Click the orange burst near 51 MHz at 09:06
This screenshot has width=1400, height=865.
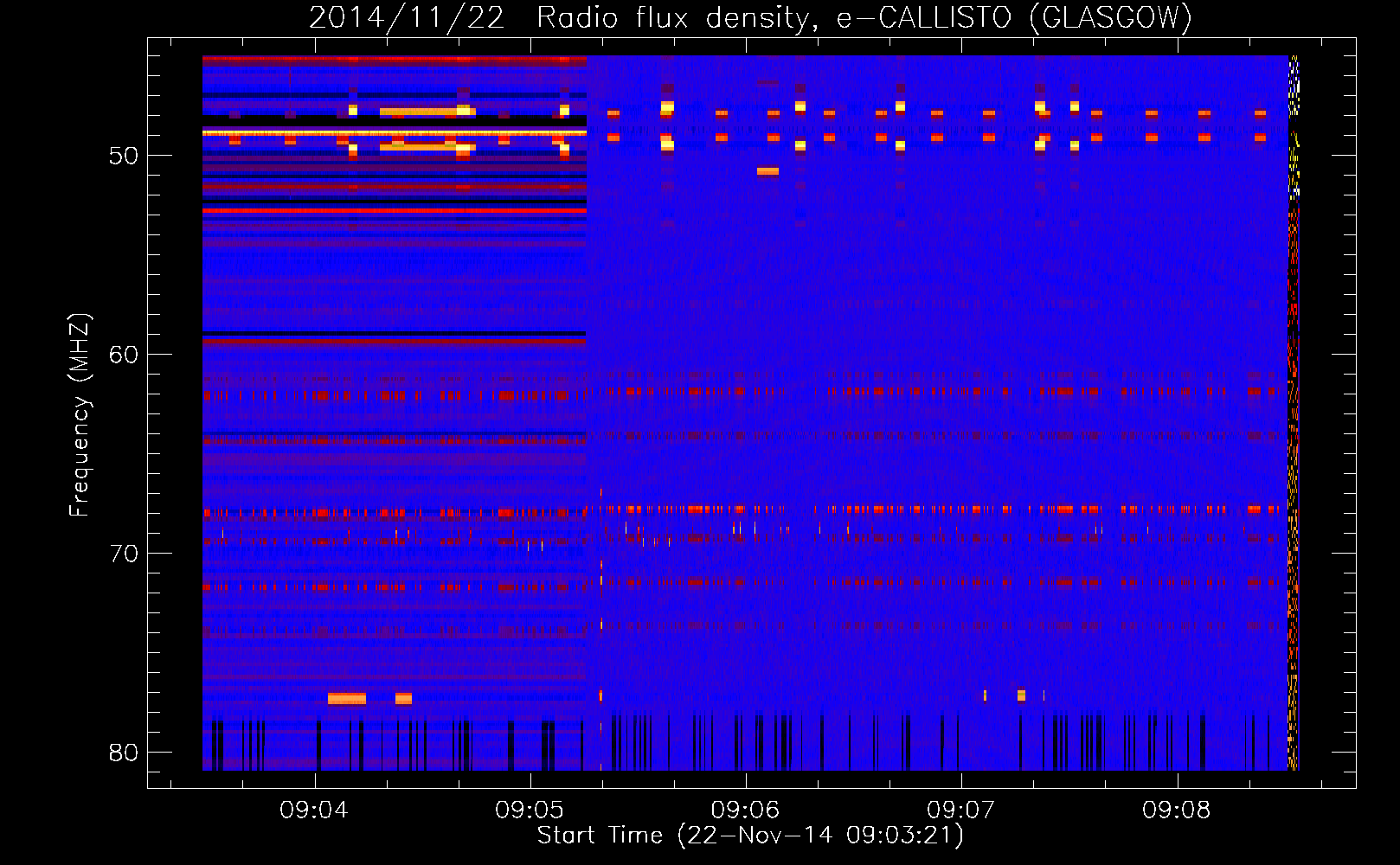tap(767, 171)
